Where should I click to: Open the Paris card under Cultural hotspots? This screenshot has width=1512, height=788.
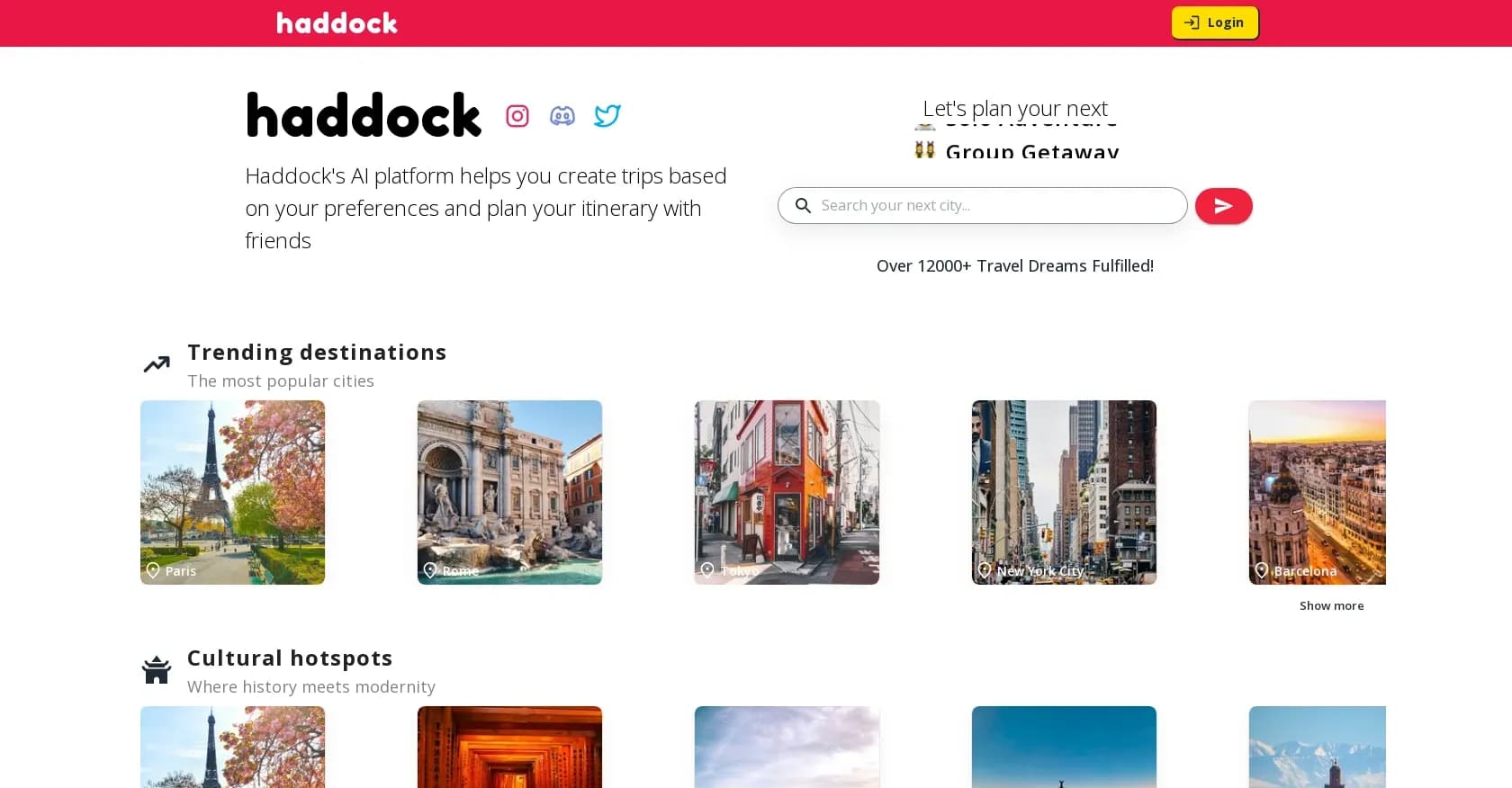coord(232,747)
